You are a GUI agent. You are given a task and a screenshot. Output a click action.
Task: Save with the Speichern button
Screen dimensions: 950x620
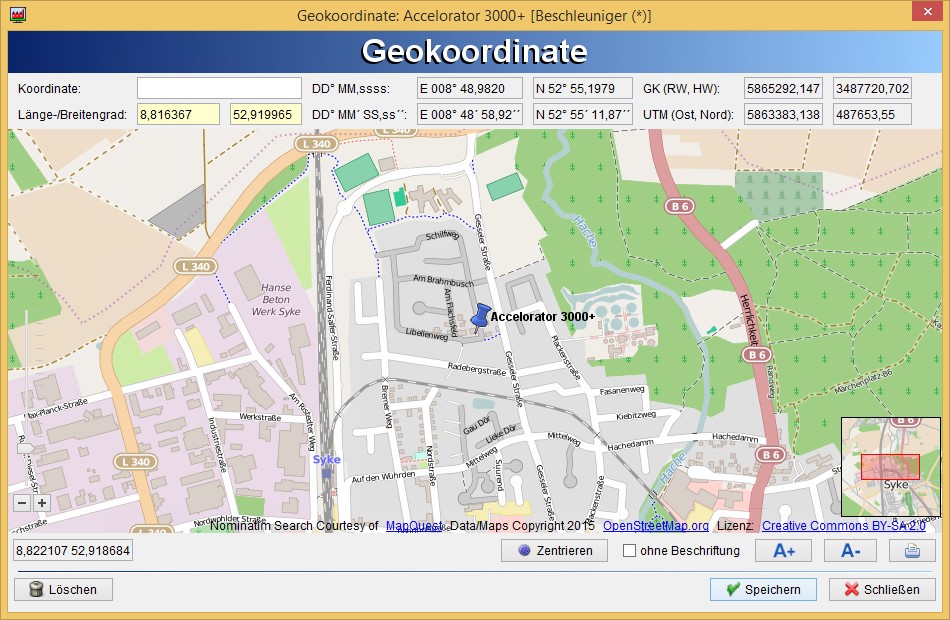[x=763, y=589]
